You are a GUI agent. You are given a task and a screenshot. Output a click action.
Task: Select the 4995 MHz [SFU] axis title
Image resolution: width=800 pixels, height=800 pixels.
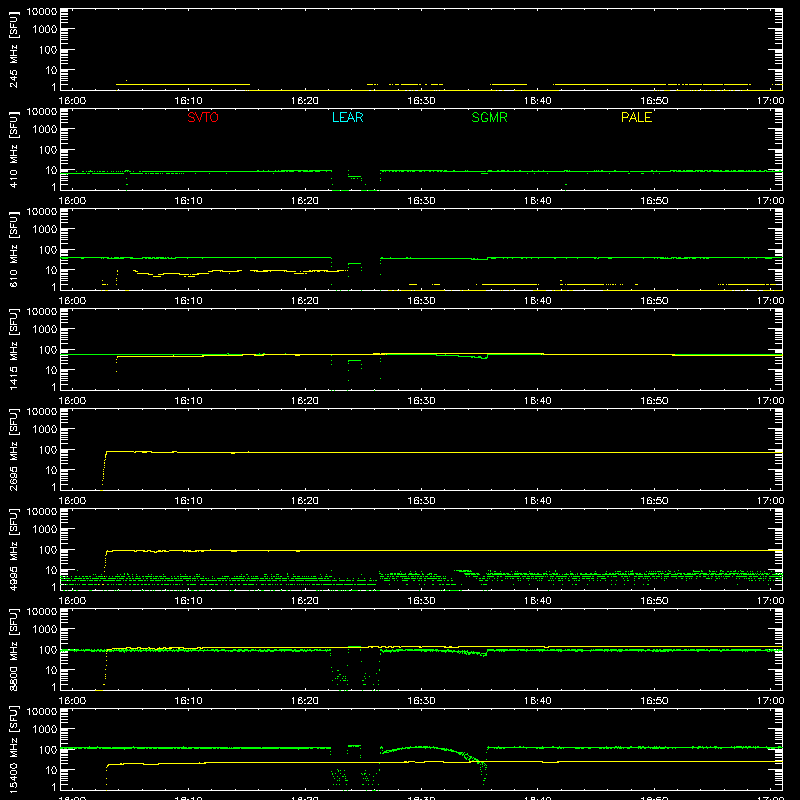pos(13,549)
